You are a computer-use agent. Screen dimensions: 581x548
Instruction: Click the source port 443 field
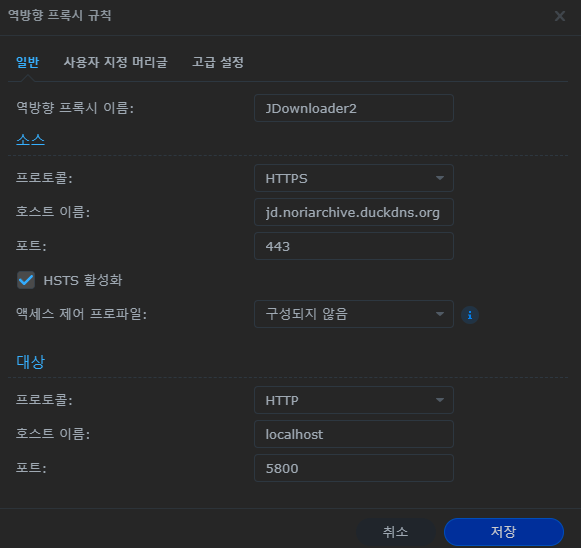pos(354,246)
